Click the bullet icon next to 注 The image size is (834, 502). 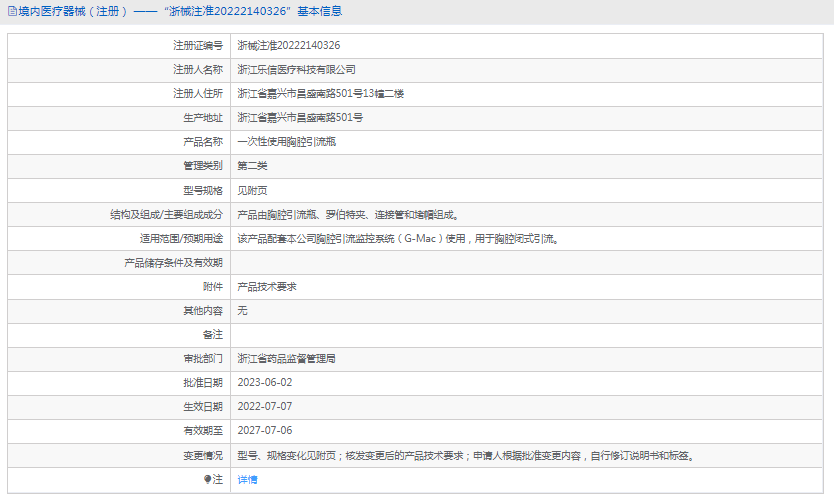pyautogui.click(x=207, y=479)
